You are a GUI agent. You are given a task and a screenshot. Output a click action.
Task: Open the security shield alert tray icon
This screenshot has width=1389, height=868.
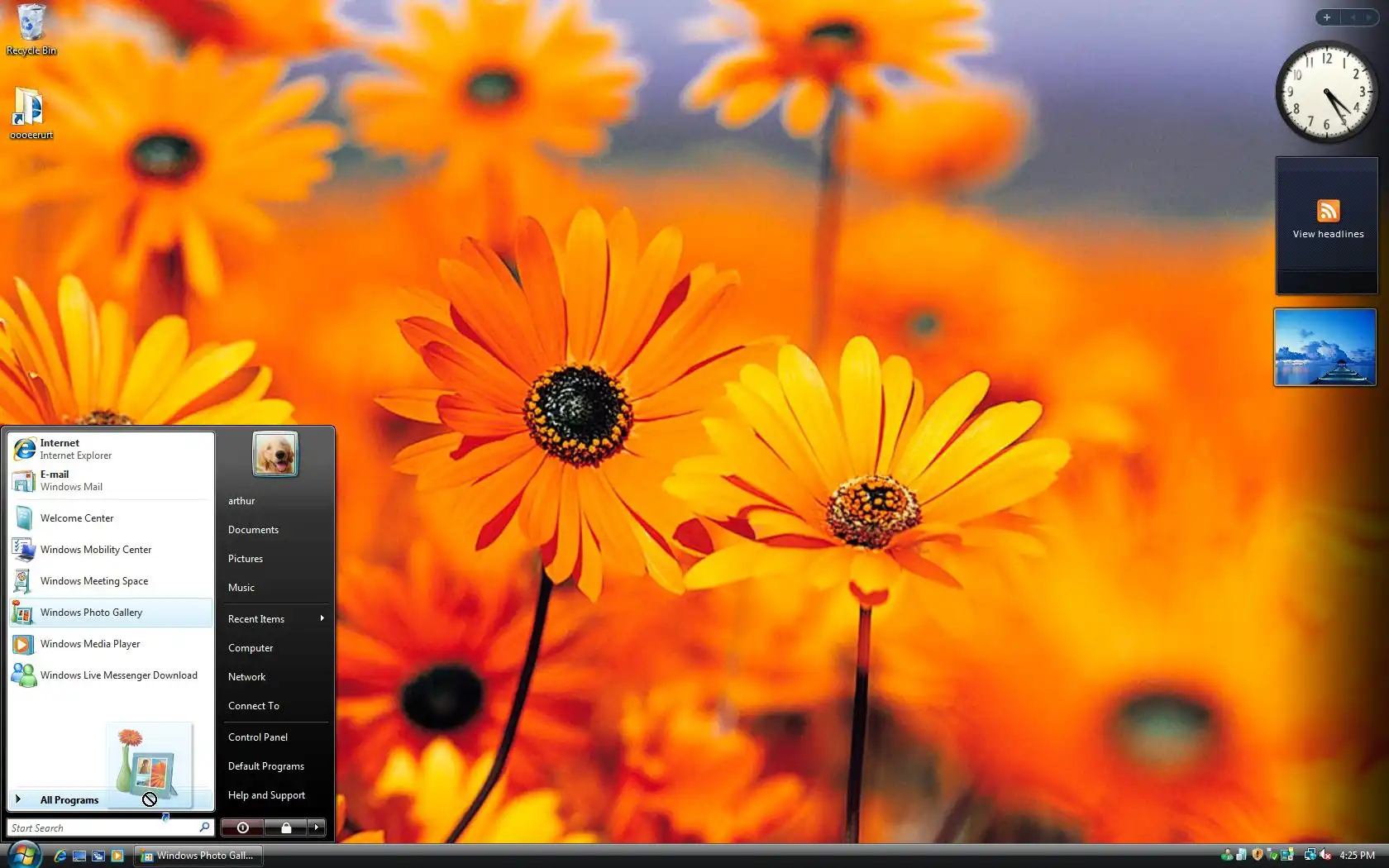pyautogui.click(x=1258, y=855)
